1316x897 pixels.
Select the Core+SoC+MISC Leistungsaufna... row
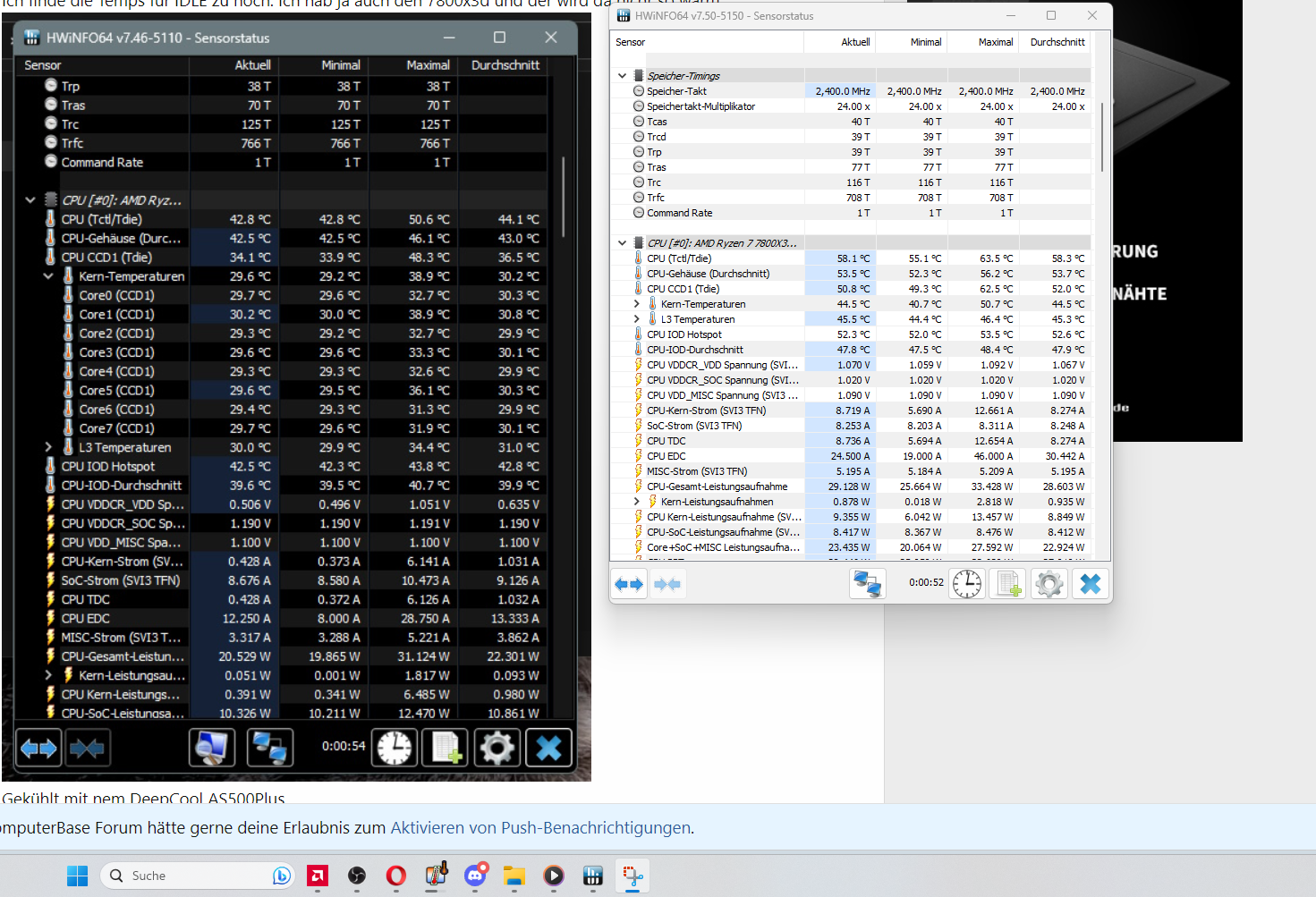(852, 547)
